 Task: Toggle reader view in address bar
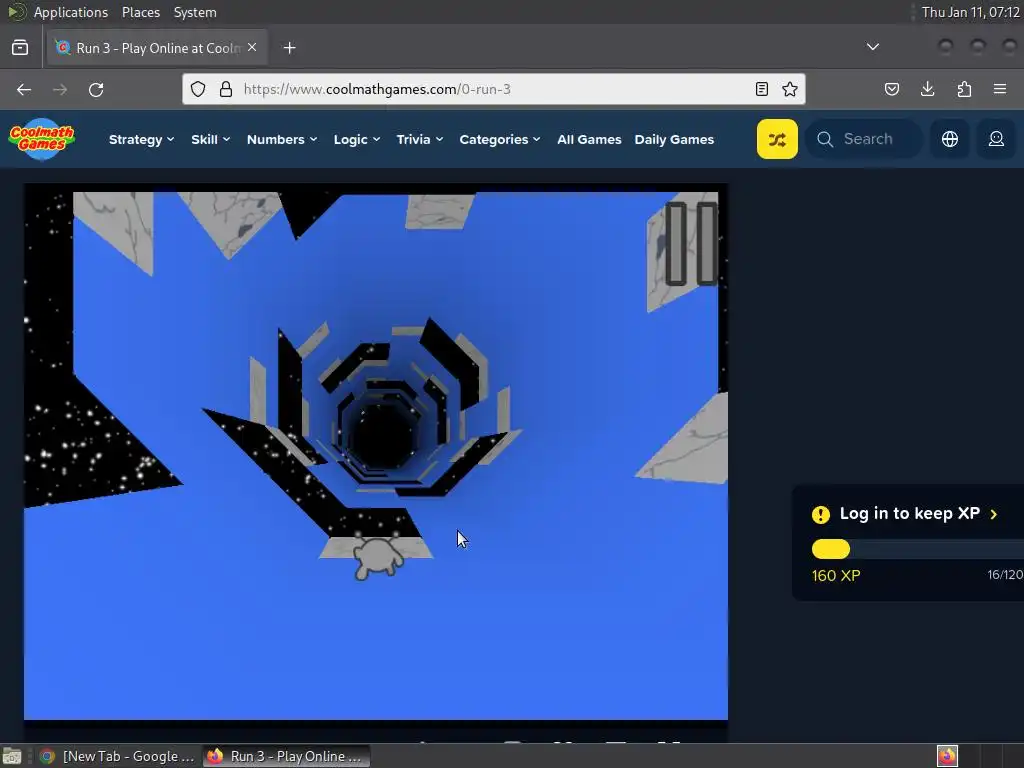[x=761, y=89]
